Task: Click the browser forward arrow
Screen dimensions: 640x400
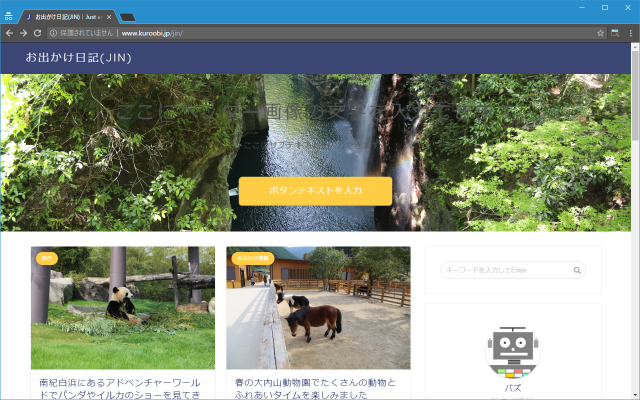Action: pyautogui.click(x=23, y=33)
